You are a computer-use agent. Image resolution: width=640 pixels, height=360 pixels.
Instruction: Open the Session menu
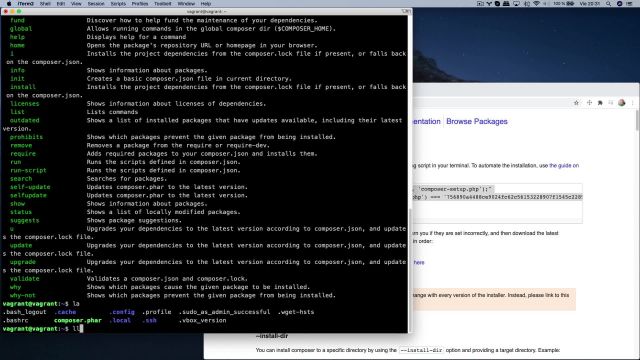[x=96, y=4]
